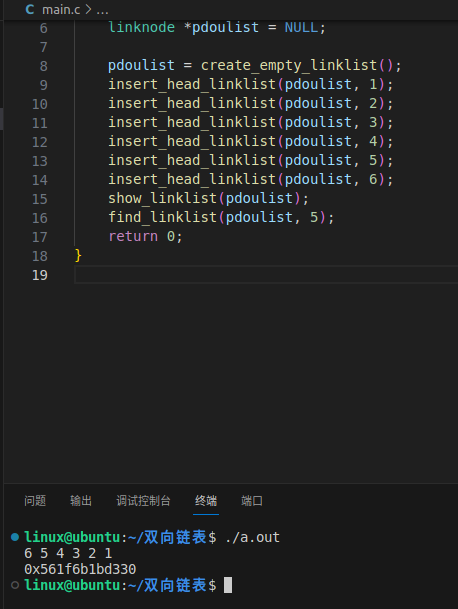Place cursor on empty line 19

point(266,275)
